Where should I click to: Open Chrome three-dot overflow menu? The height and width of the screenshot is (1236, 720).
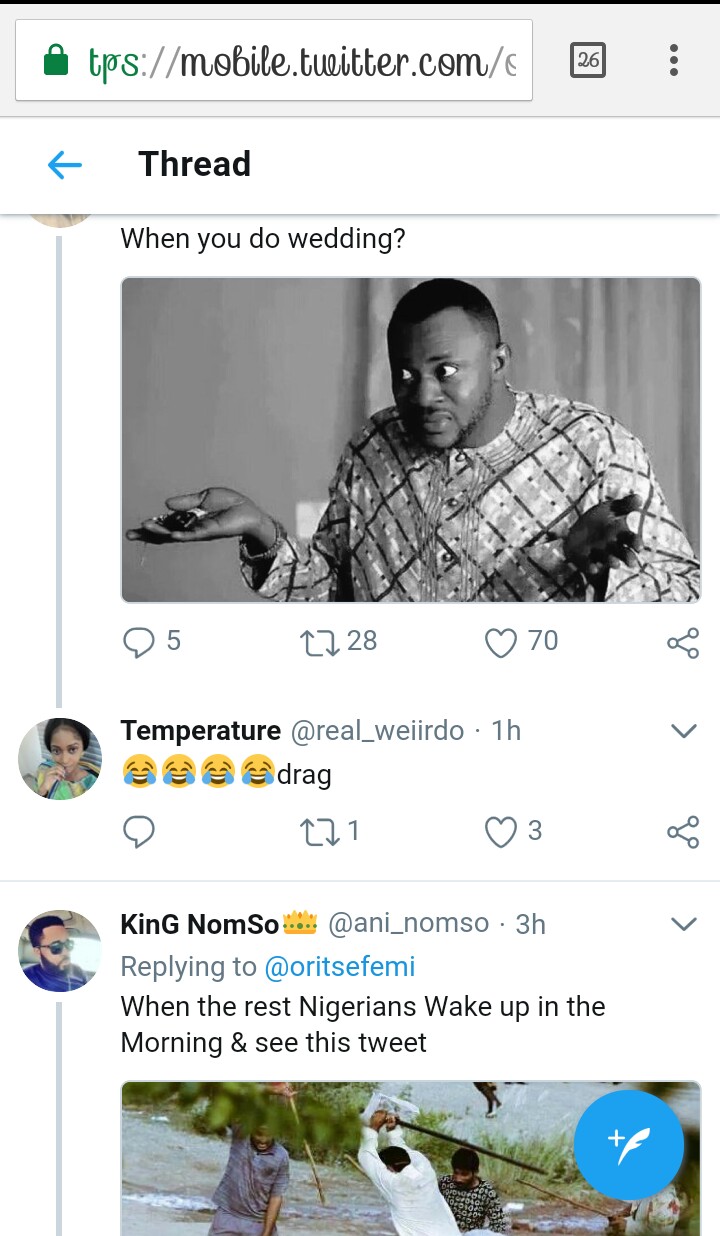(x=674, y=60)
